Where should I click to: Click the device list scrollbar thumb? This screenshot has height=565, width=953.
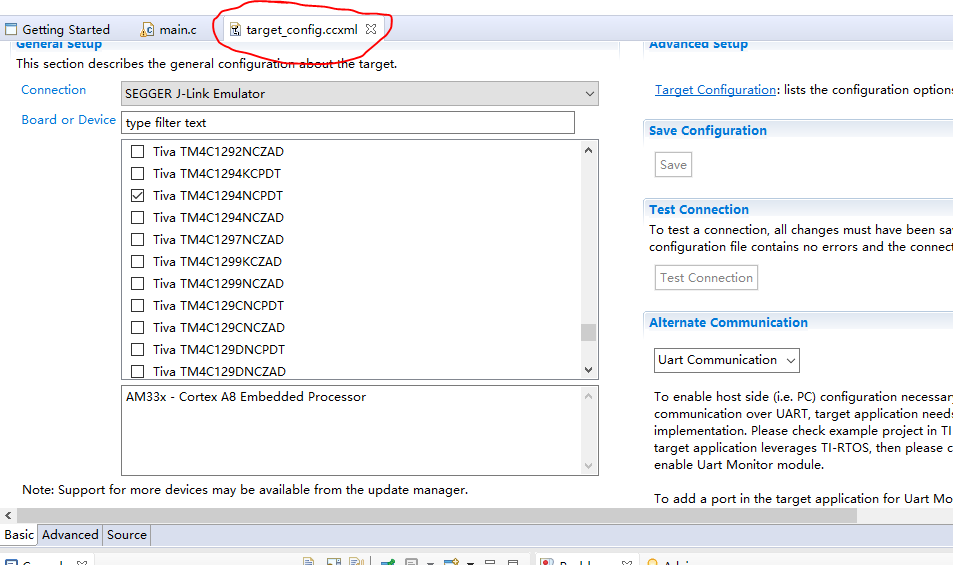(588, 332)
